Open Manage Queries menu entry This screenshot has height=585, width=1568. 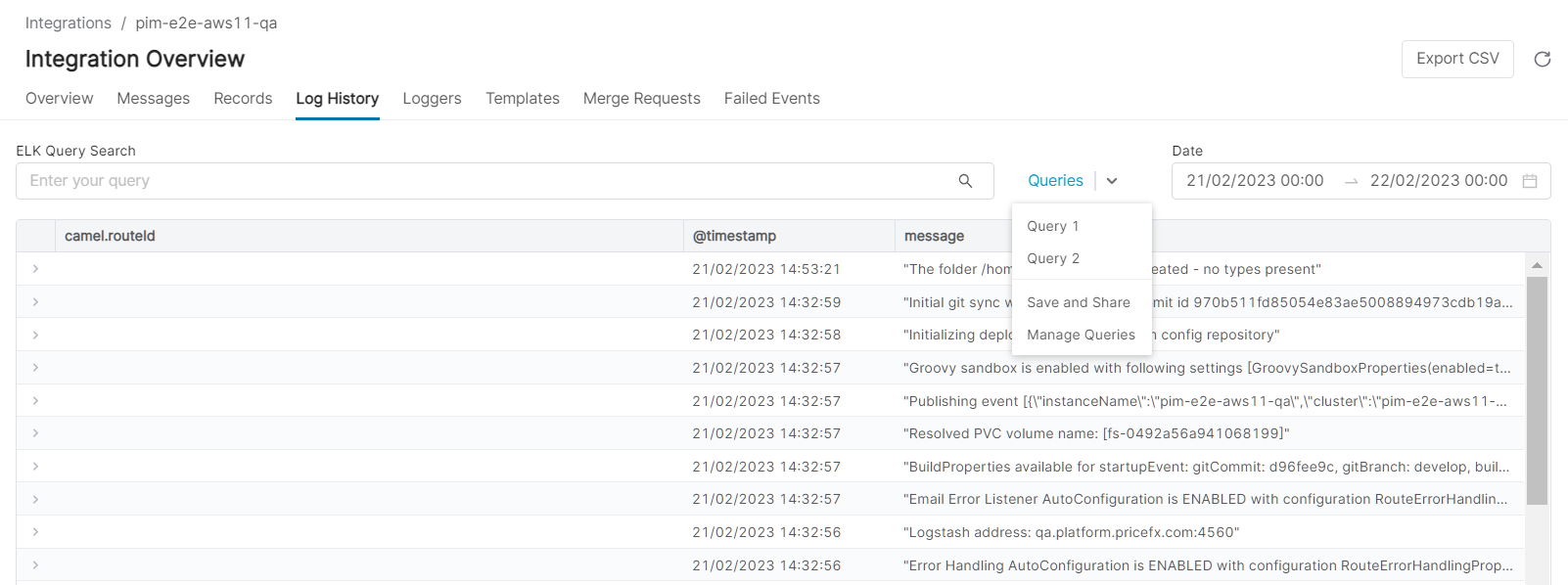click(1082, 335)
